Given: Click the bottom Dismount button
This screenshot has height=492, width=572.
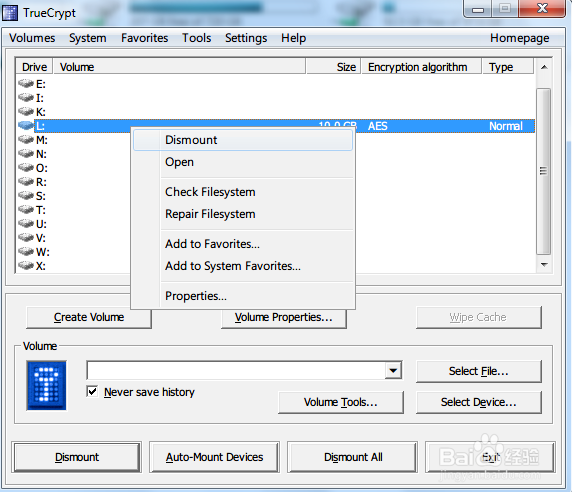Looking at the screenshot, I should (77, 457).
